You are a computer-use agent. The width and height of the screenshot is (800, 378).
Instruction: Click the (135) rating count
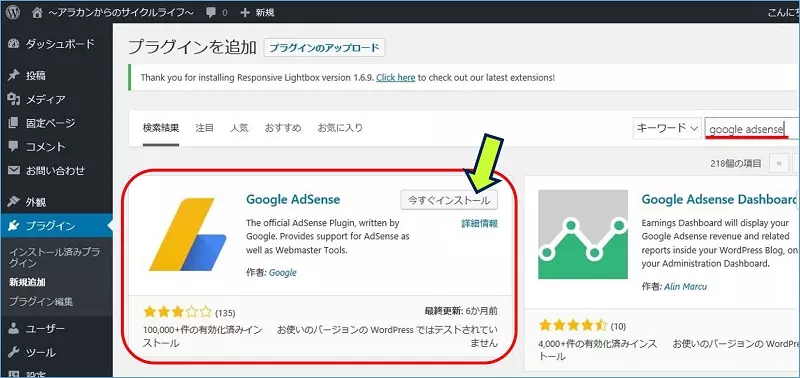[x=225, y=313]
